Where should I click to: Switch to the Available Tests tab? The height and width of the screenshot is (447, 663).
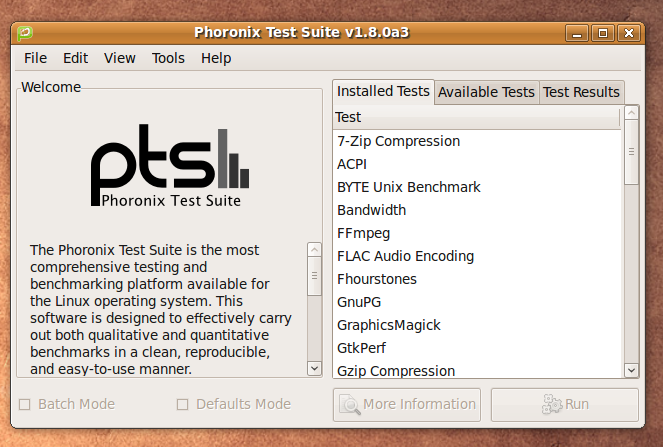pos(486,92)
